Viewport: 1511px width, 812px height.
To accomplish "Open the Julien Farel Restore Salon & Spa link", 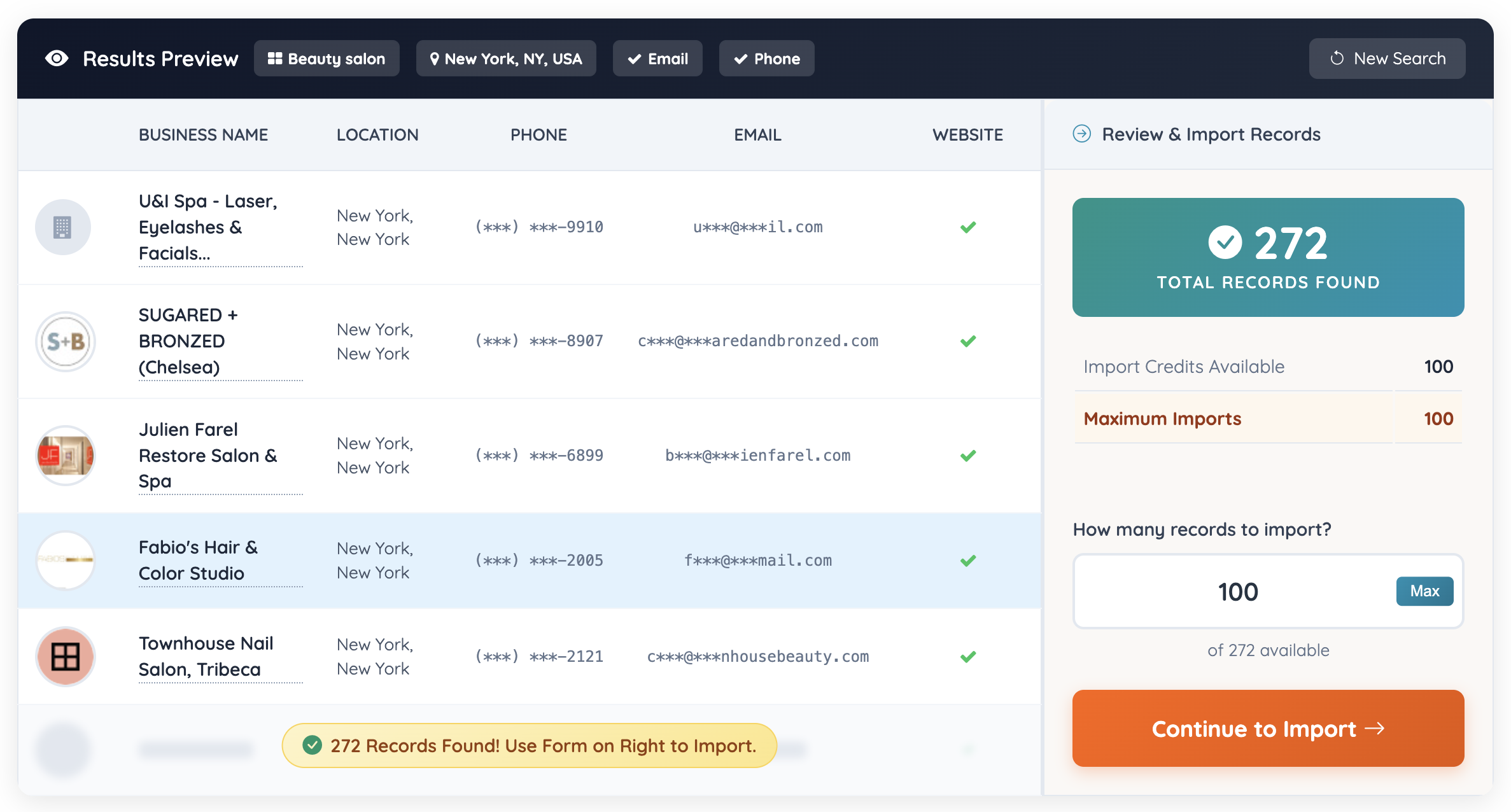I will tap(207, 456).
